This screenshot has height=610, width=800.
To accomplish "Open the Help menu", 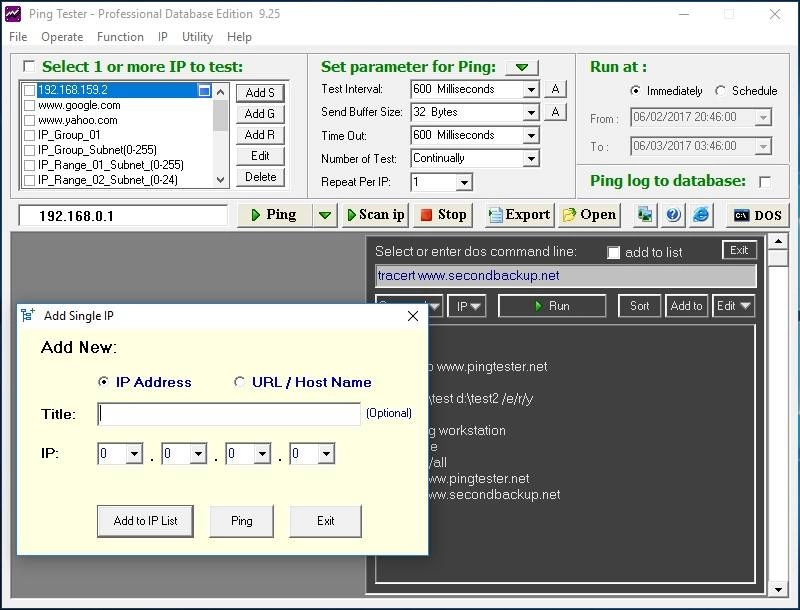I will coord(239,37).
